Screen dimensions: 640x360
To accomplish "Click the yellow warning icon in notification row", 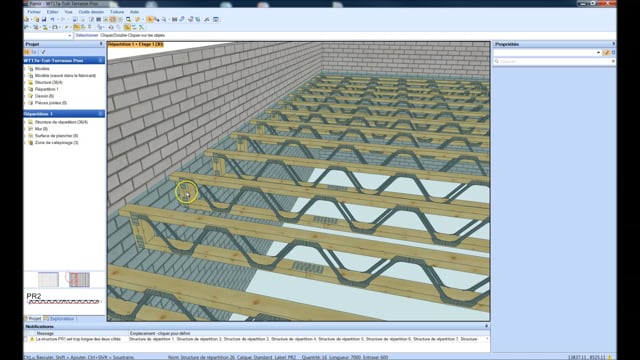I will 32,339.
